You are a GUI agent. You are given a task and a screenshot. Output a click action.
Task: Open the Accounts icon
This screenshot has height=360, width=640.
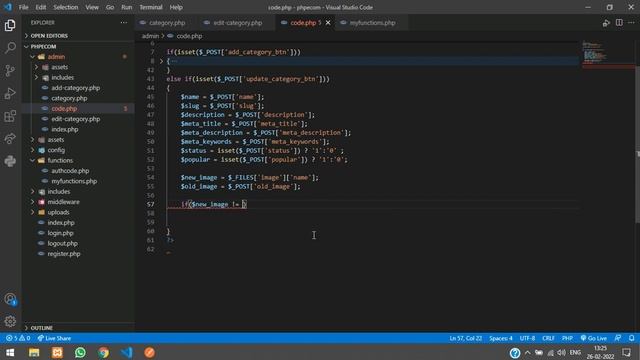10,299
